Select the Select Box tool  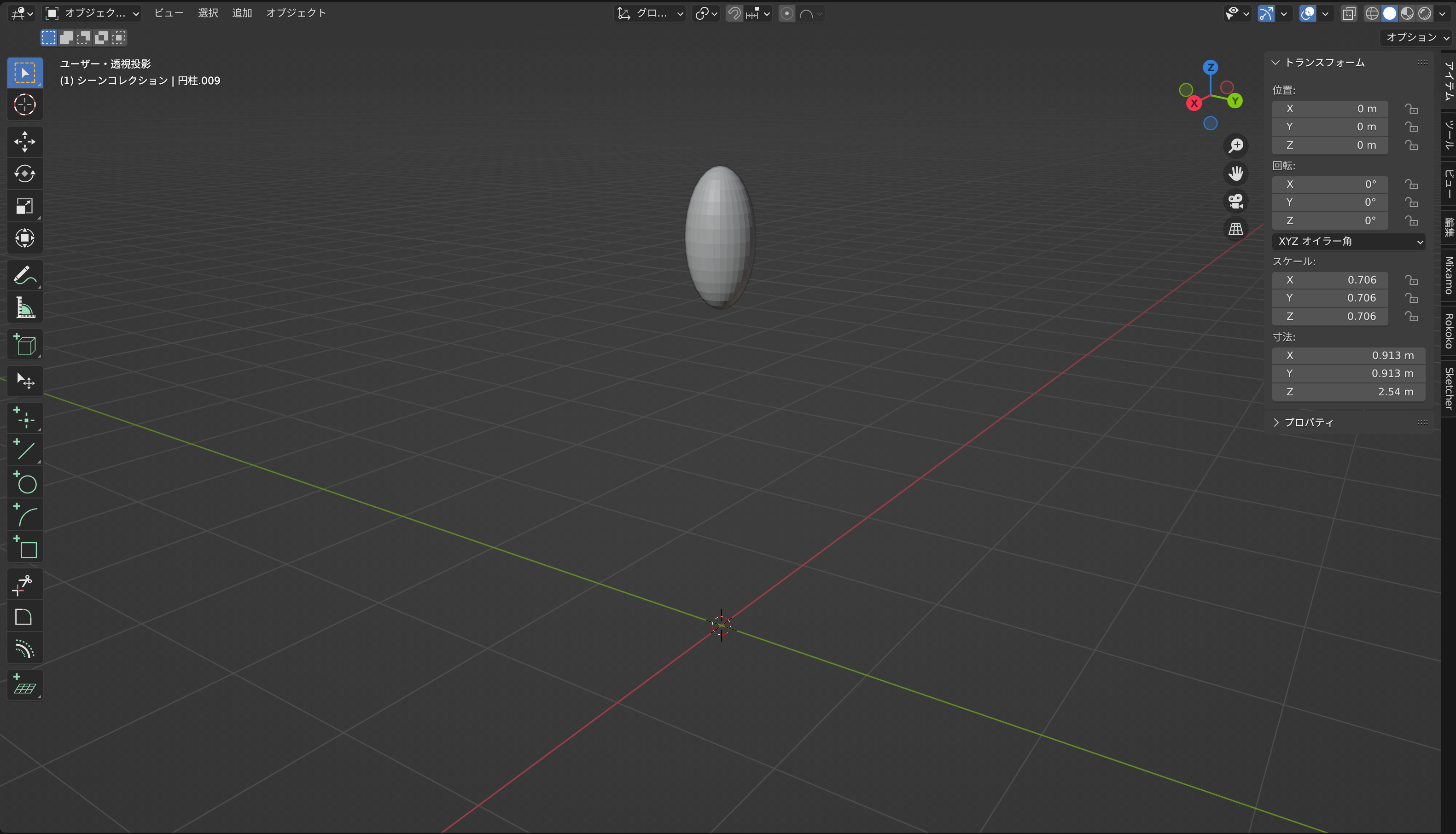click(x=25, y=73)
